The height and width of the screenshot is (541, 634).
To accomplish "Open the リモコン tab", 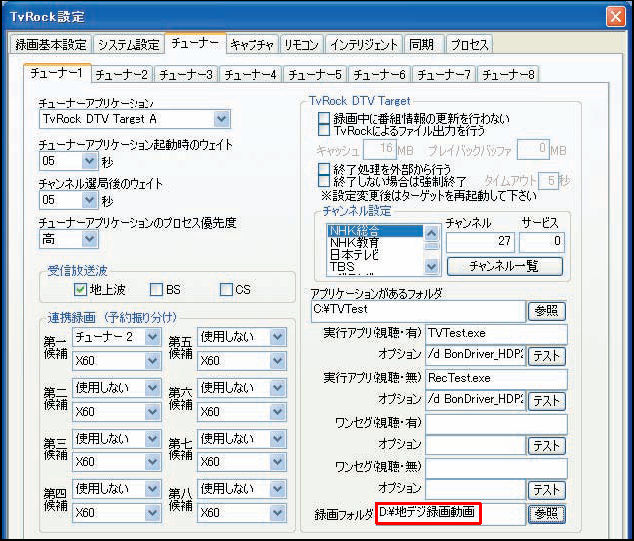I will click(301, 44).
